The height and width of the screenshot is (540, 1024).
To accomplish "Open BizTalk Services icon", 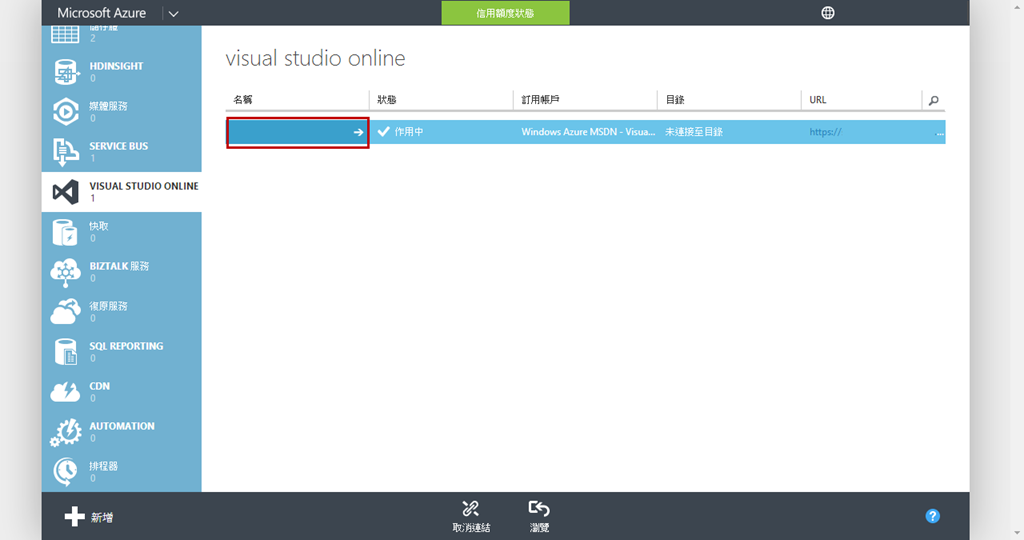I will [65, 272].
